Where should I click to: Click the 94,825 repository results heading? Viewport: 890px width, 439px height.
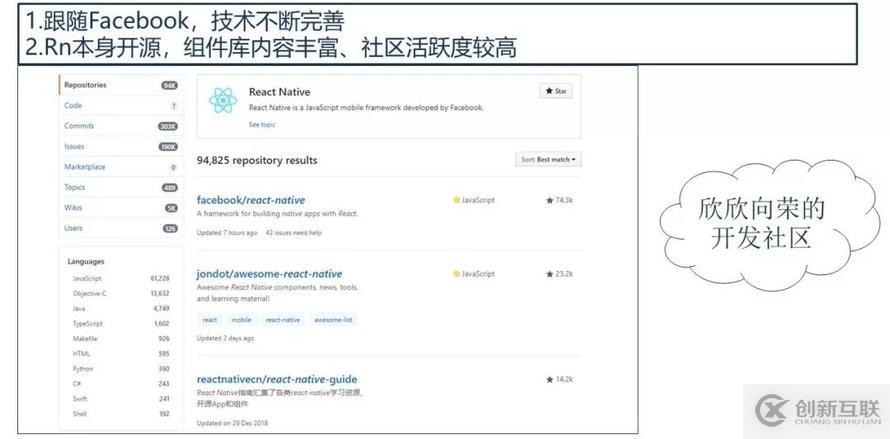pos(257,160)
